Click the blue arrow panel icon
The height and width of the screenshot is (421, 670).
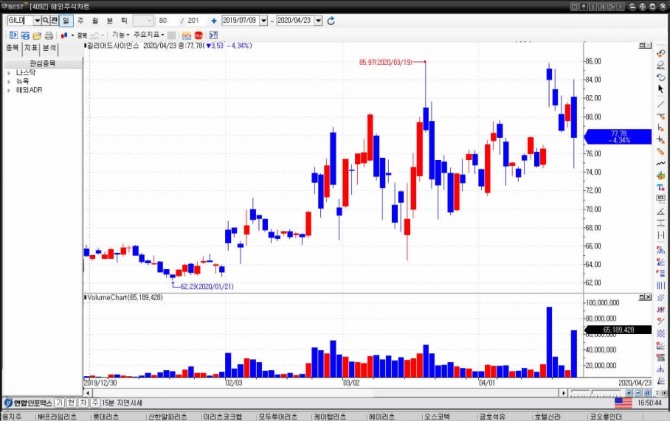tap(213, 35)
